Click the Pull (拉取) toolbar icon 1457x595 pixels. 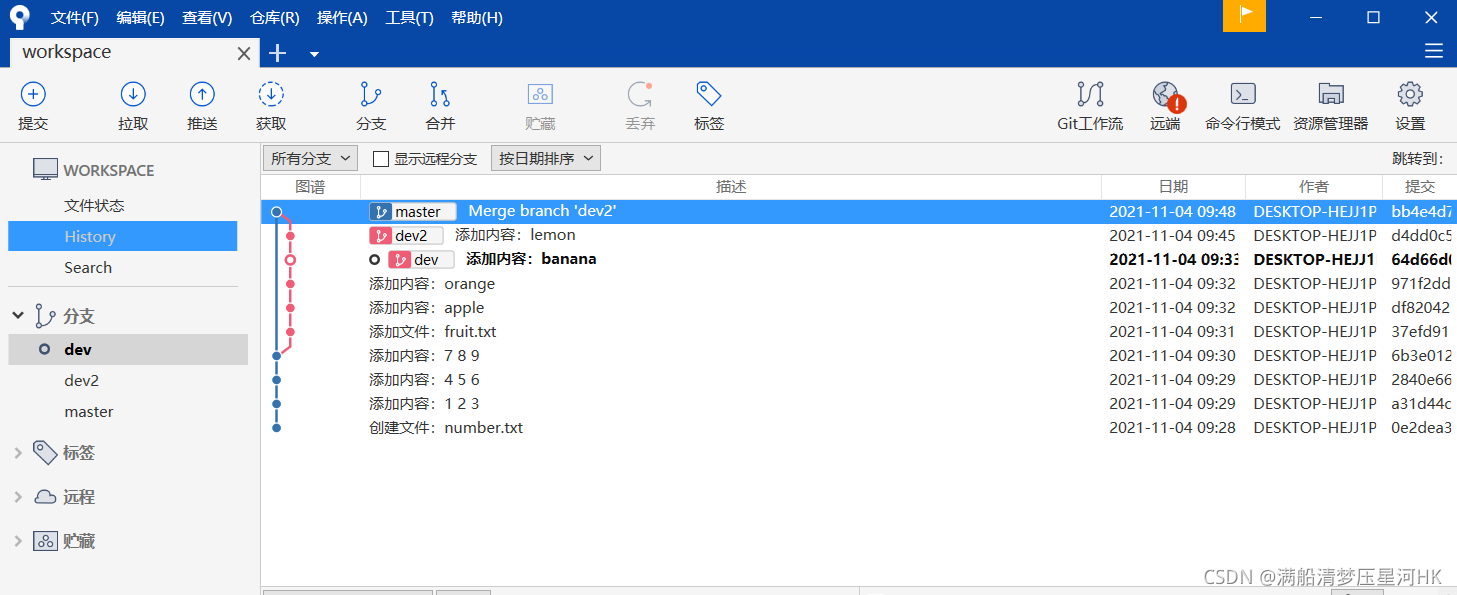point(133,94)
